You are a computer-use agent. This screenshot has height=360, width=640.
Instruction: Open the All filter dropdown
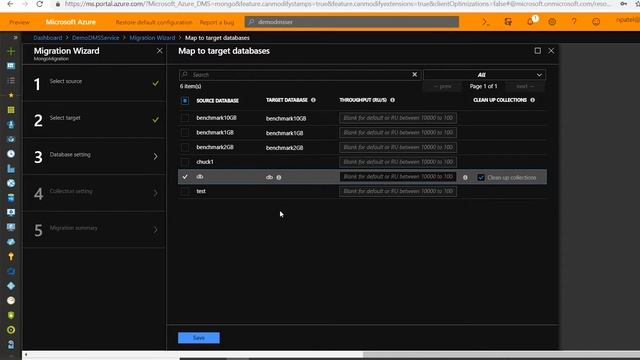pos(484,75)
